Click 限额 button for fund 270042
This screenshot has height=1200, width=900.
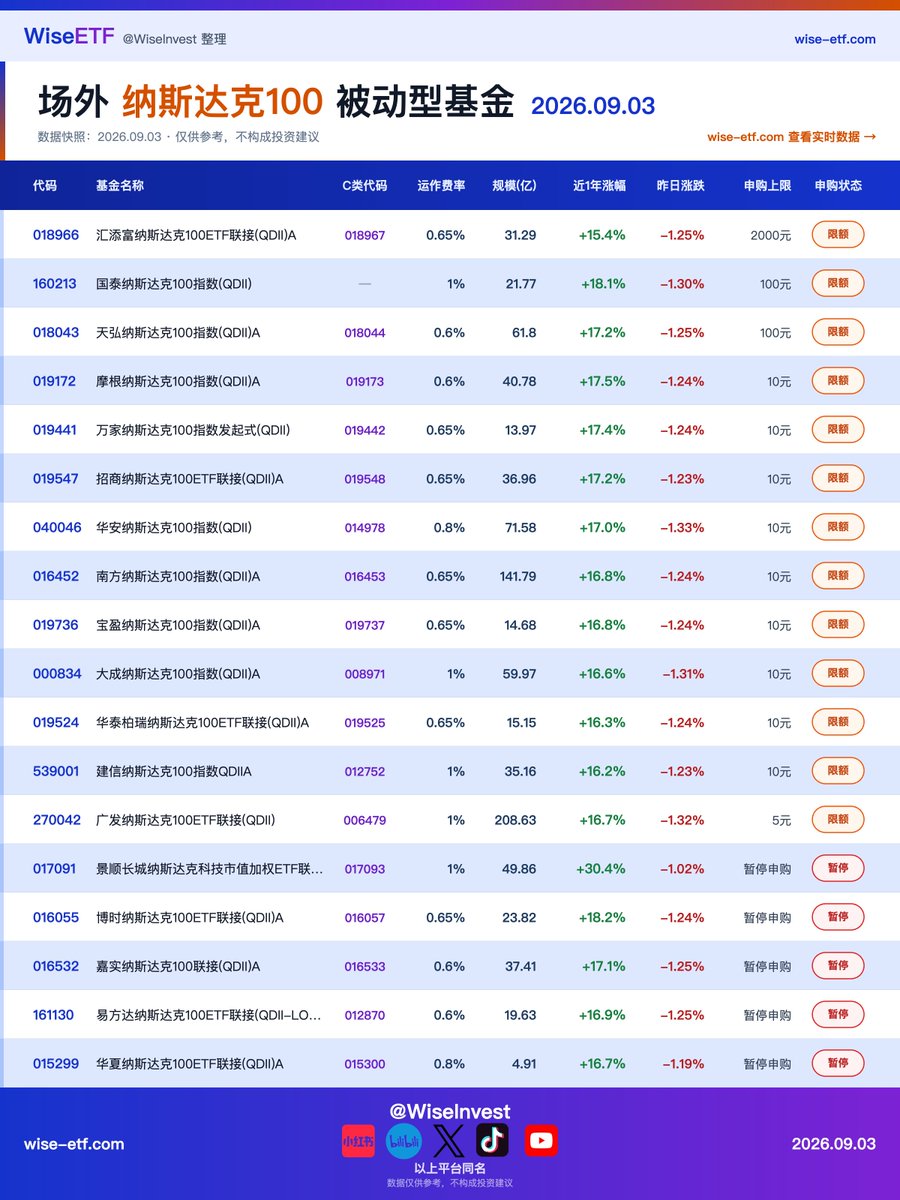pyautogui.click(x=838, y=820)
